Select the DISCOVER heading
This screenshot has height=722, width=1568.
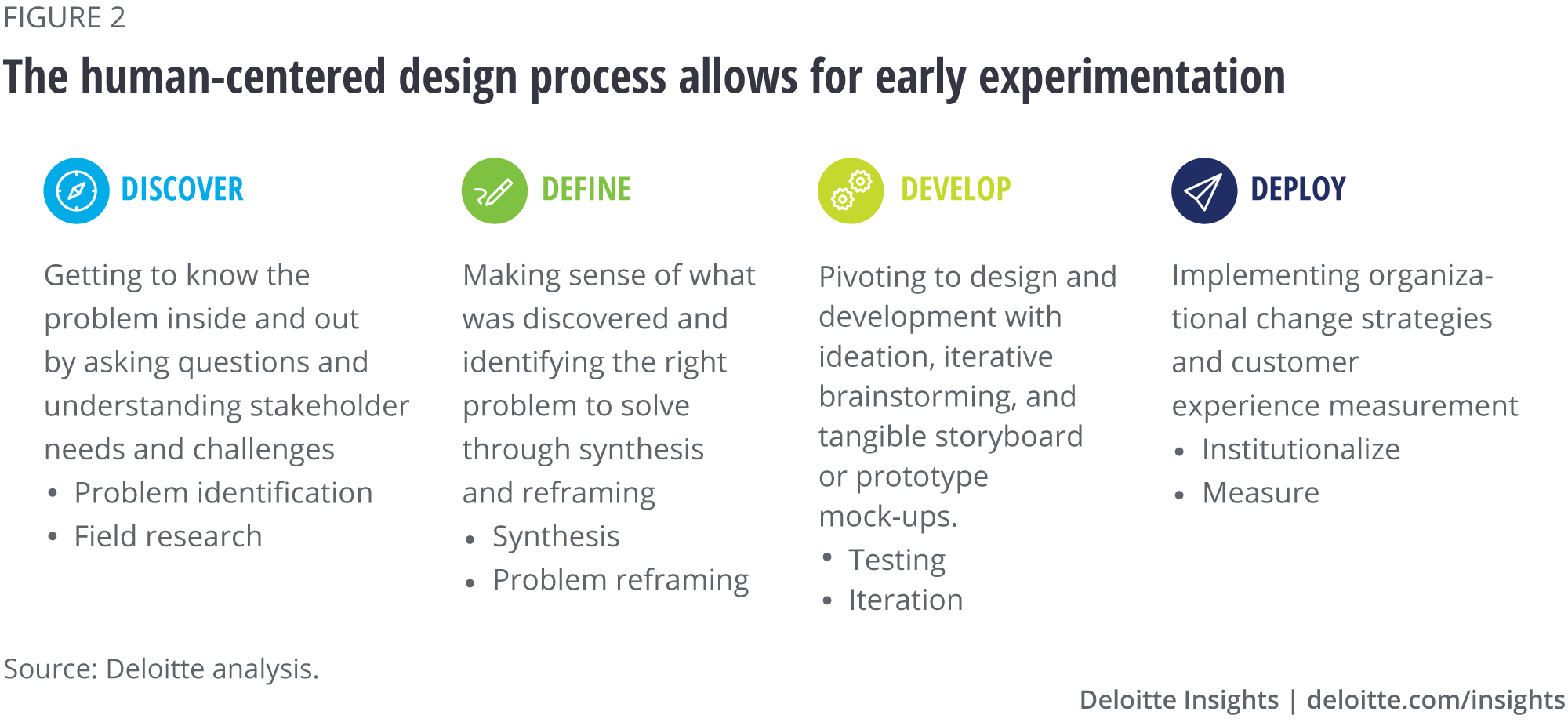pyautogui.click(x=182, y=190)
